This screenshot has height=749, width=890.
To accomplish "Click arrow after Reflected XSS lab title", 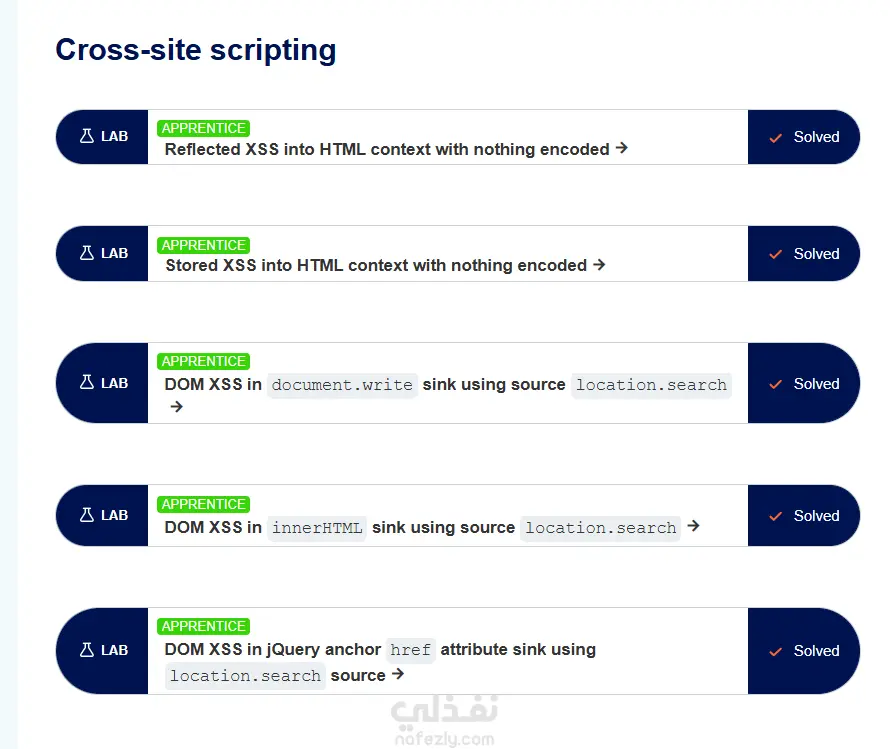I will [x=622, y=148].
